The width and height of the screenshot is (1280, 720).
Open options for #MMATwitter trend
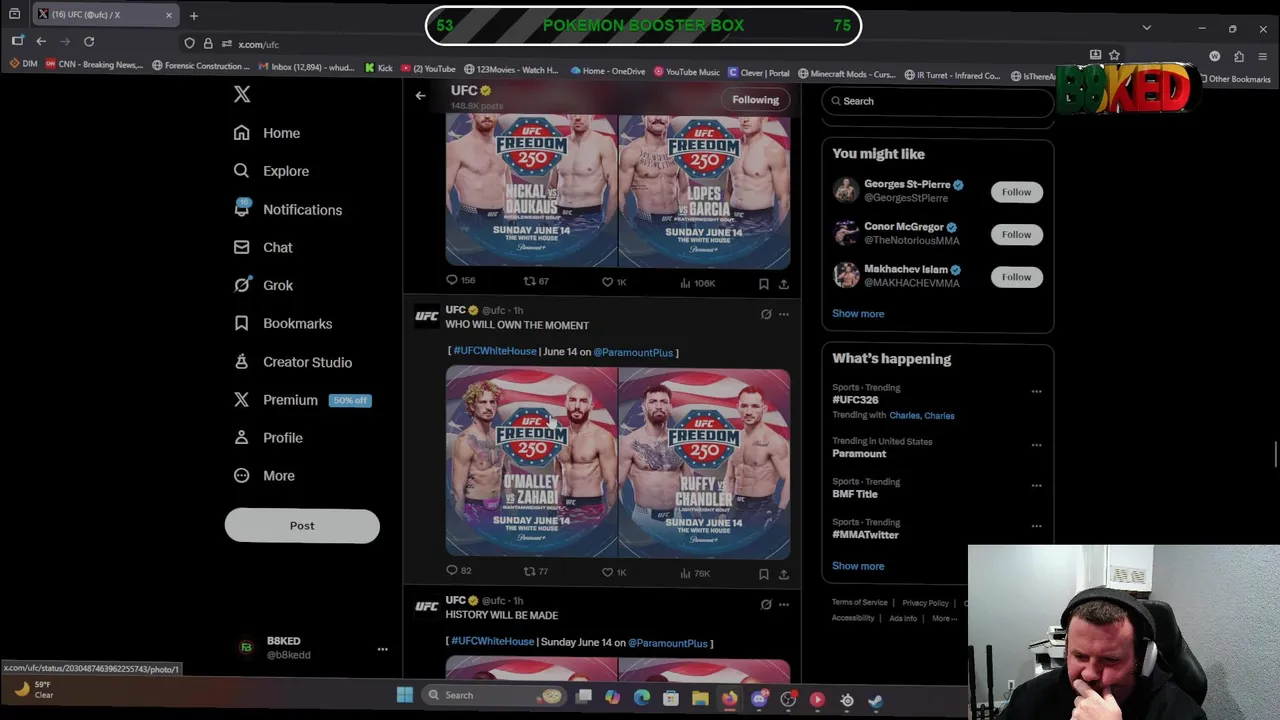1036,526
